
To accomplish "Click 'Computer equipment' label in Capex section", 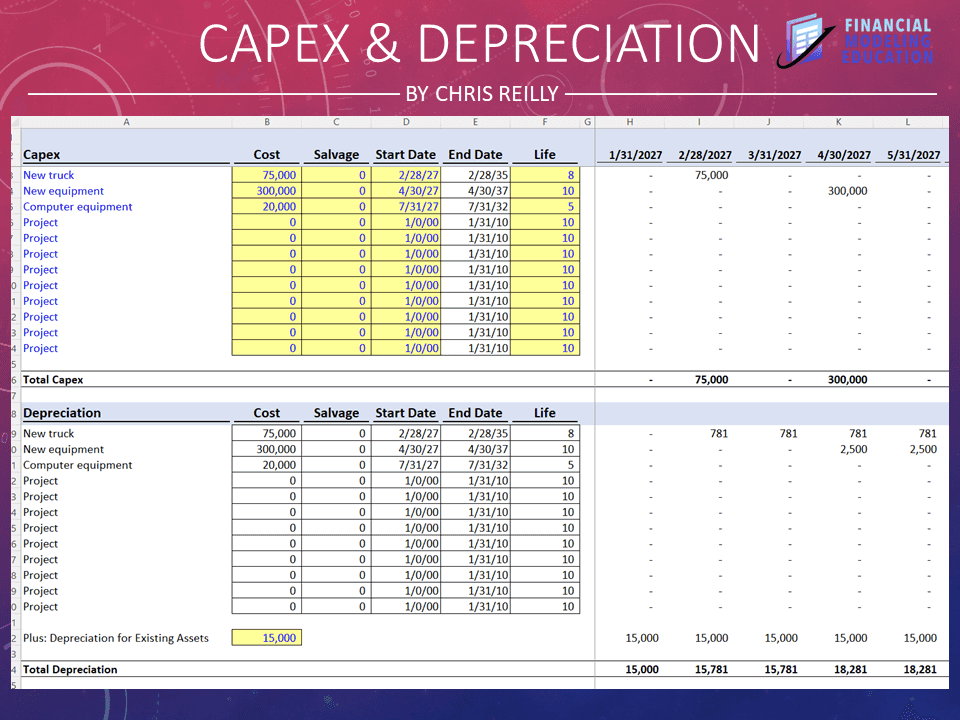I will [x=78, y=207].
